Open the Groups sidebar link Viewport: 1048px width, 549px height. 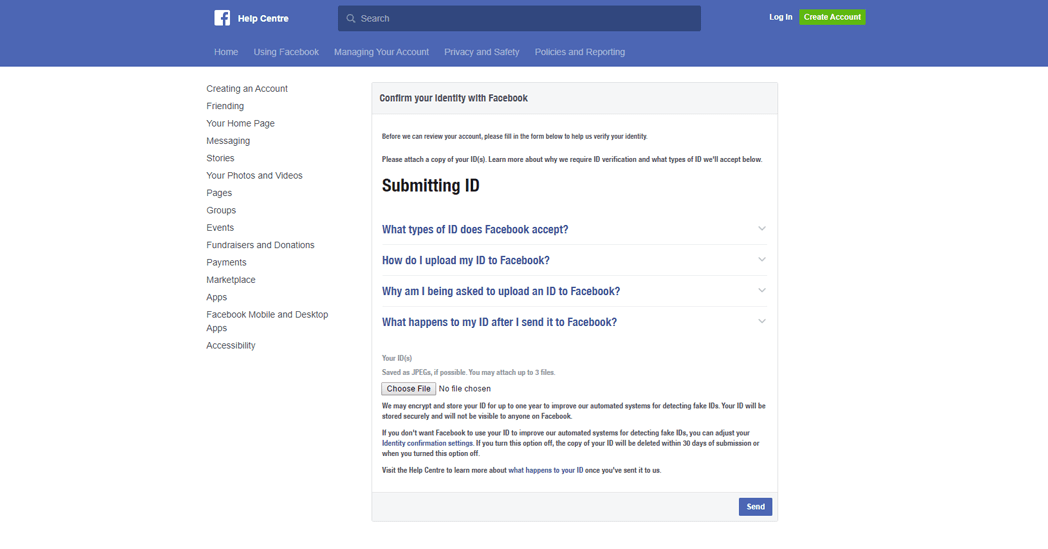tap(221, 211)
